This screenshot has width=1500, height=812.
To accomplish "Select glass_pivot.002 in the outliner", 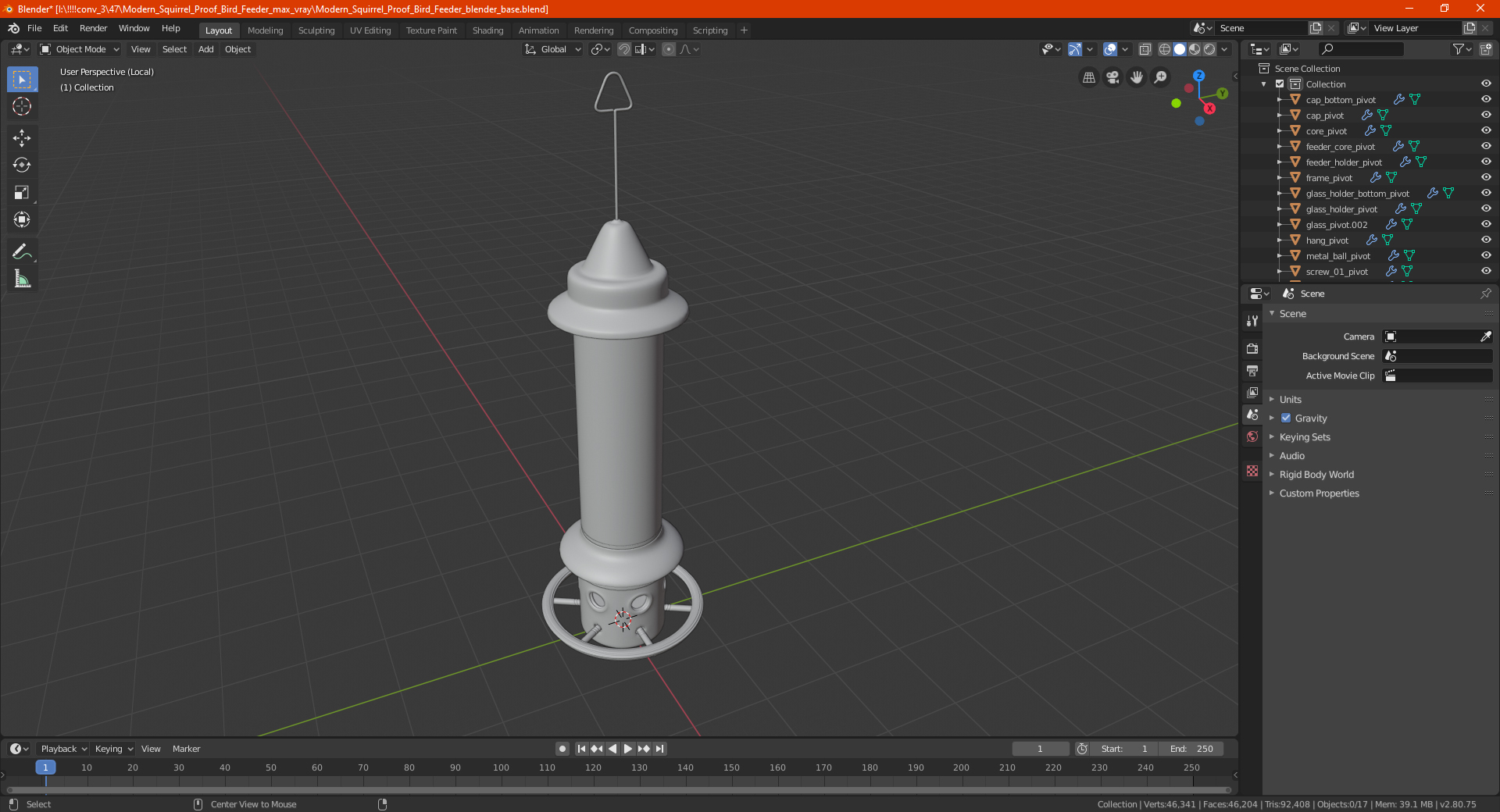I will coord(1336,224).
